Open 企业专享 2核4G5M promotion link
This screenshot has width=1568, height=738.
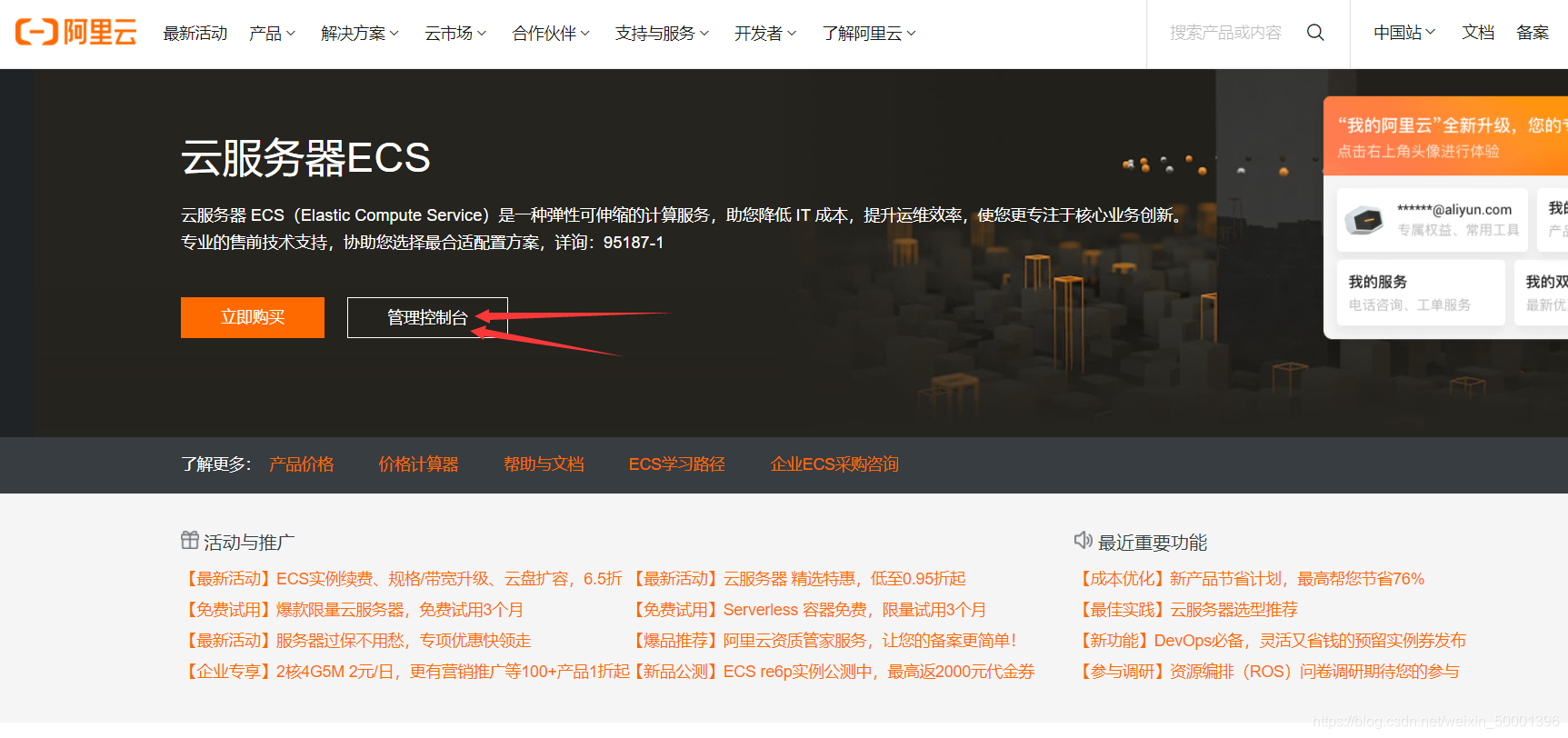405,672
